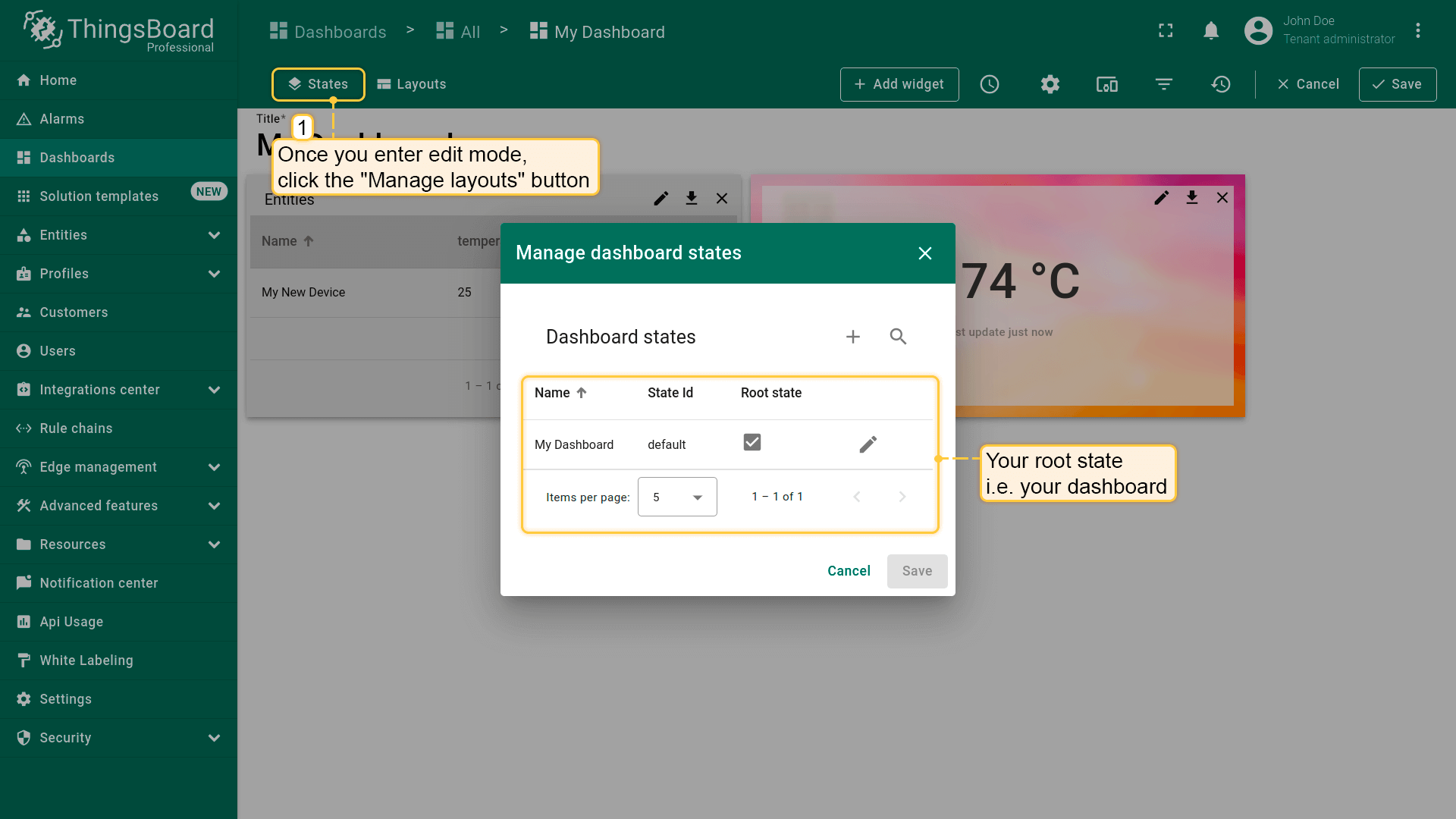The image size is (1456, 819).
Task: Edit the My Dashboard state pencil icon
Action: tap(868, 444)
